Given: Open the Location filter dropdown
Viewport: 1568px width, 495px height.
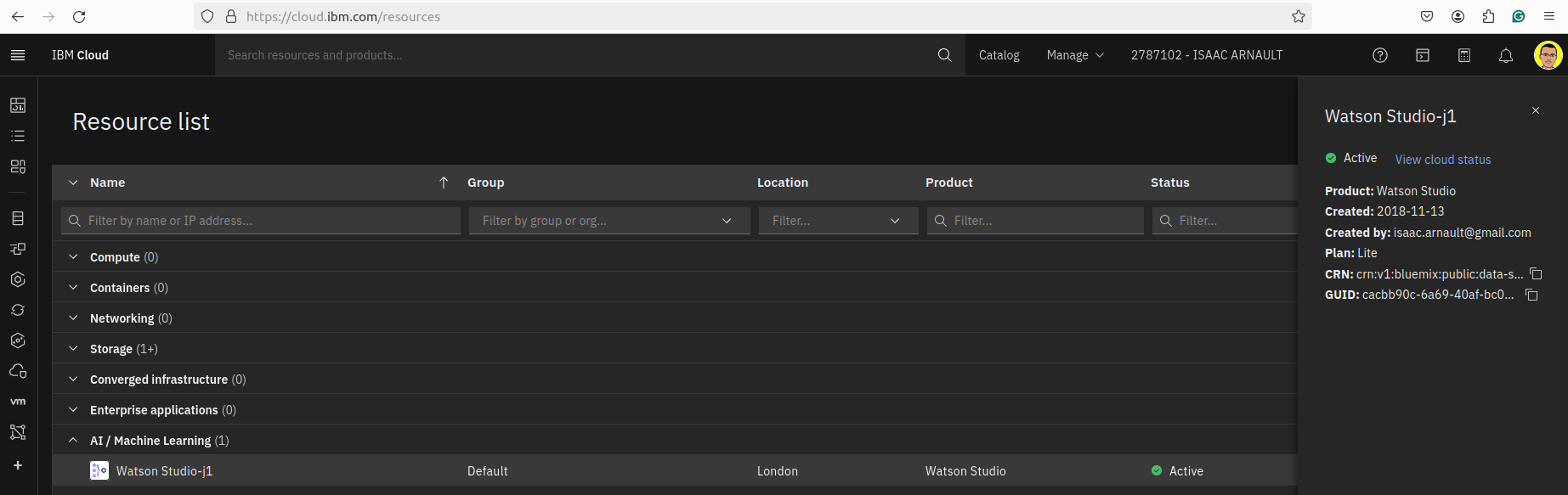Looking at the screenshot, I should pos(838,221).
